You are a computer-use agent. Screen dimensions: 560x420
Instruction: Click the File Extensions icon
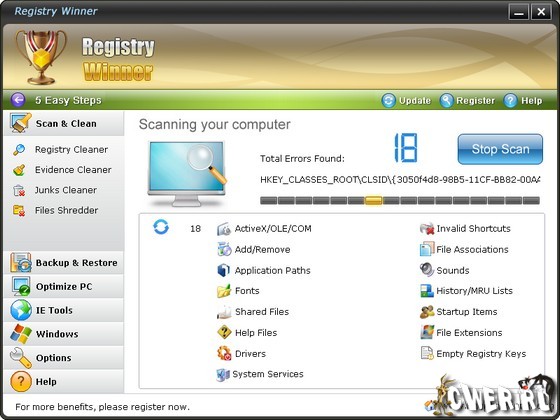coord(427,332)
